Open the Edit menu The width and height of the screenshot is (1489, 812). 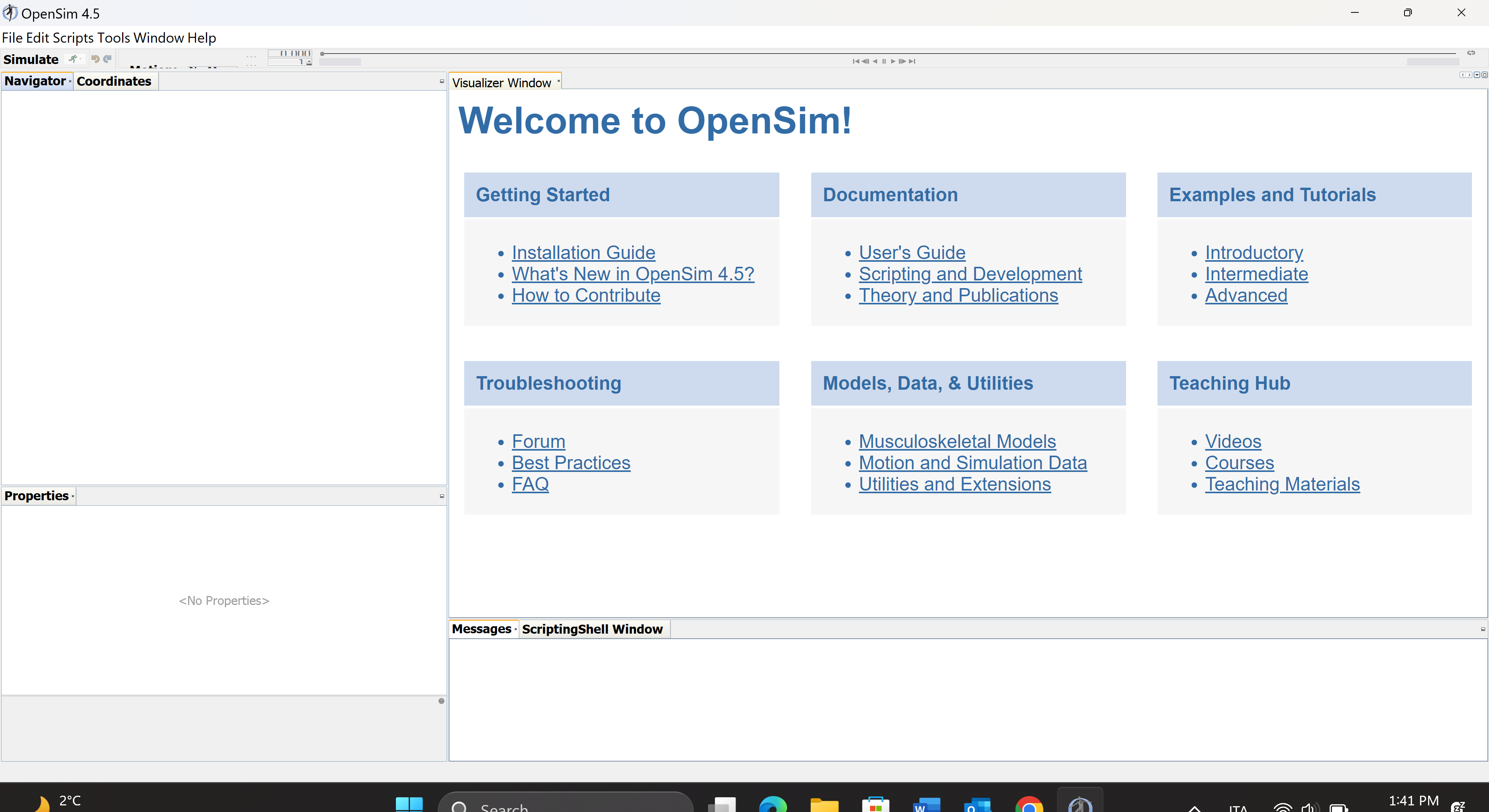(38, 38)
